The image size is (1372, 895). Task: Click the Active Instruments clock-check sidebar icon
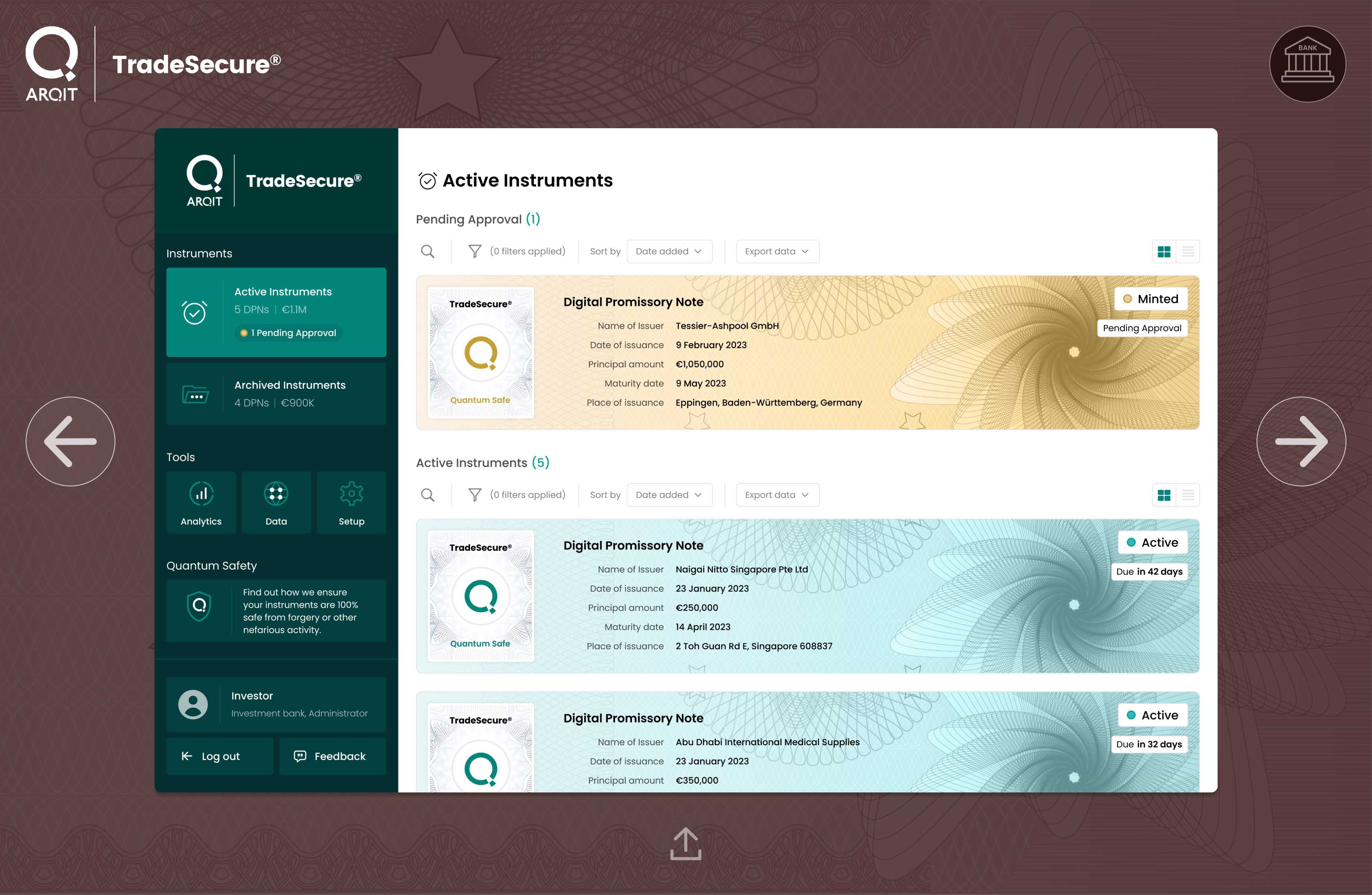click(195, 312)
